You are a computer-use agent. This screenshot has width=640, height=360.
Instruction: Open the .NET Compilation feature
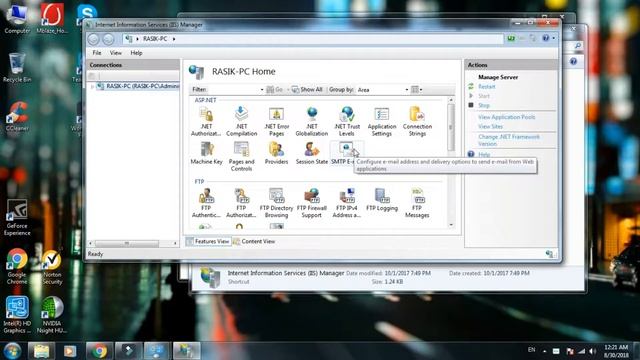coord(241,121)
